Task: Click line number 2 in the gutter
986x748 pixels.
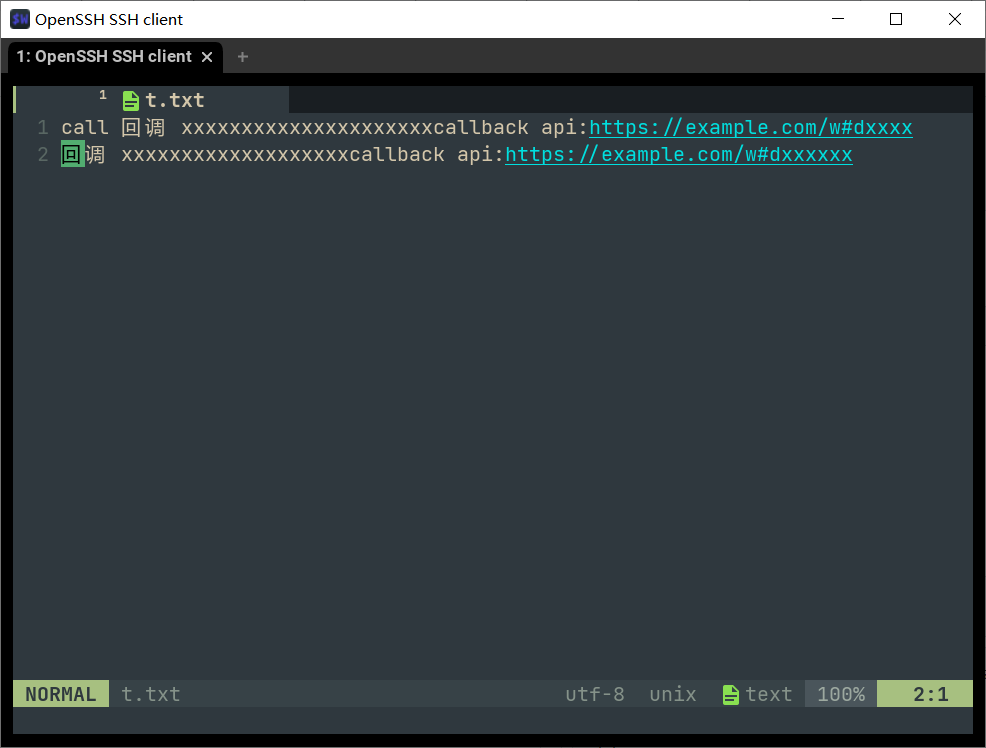Action: coord(41,154)
